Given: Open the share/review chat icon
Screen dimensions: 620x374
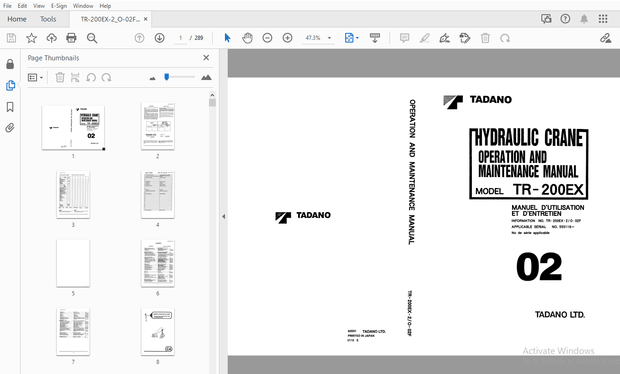Looking at the screenshot, I should point(546,19).
